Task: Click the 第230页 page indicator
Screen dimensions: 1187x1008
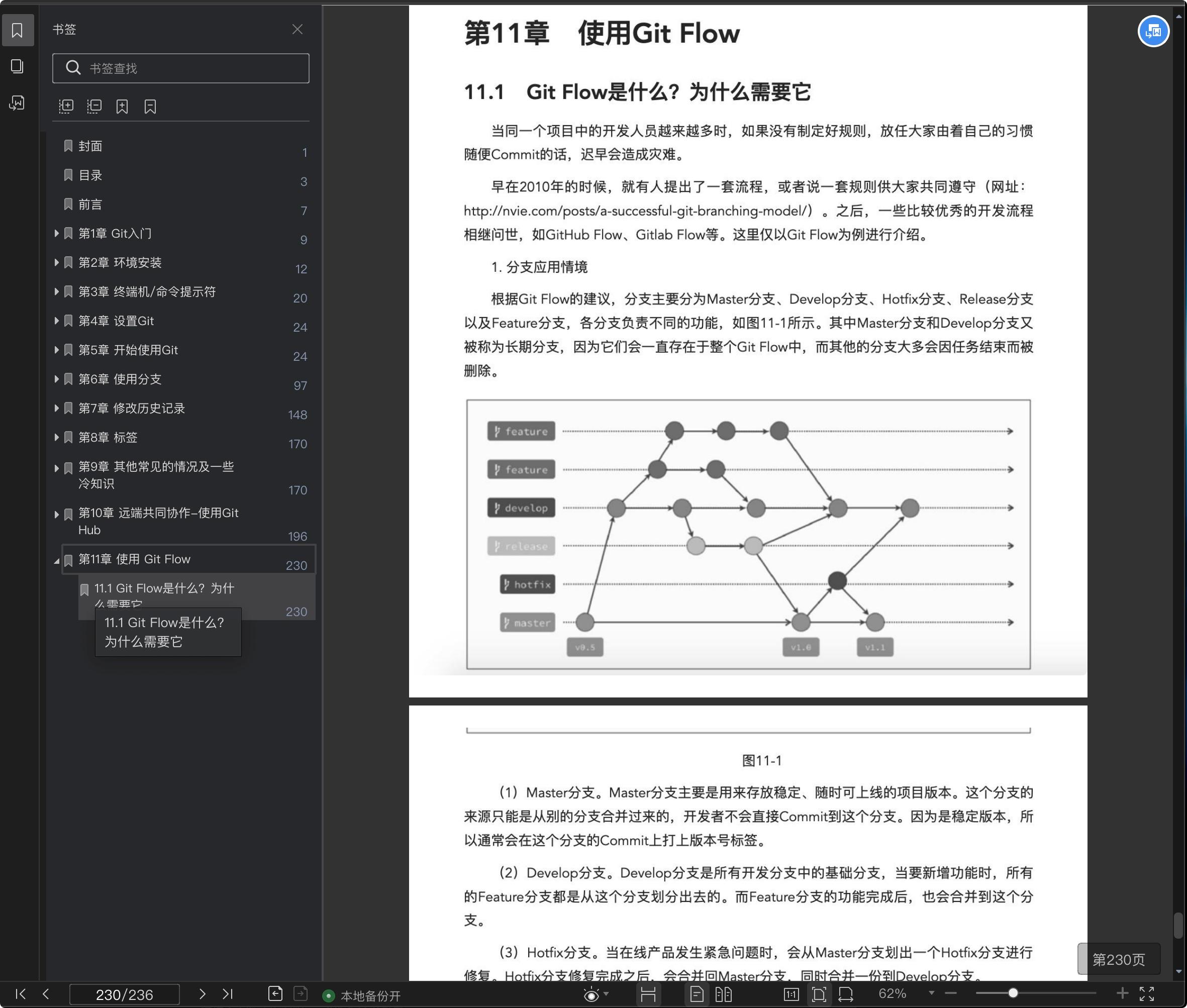Action: (1119, 959)
